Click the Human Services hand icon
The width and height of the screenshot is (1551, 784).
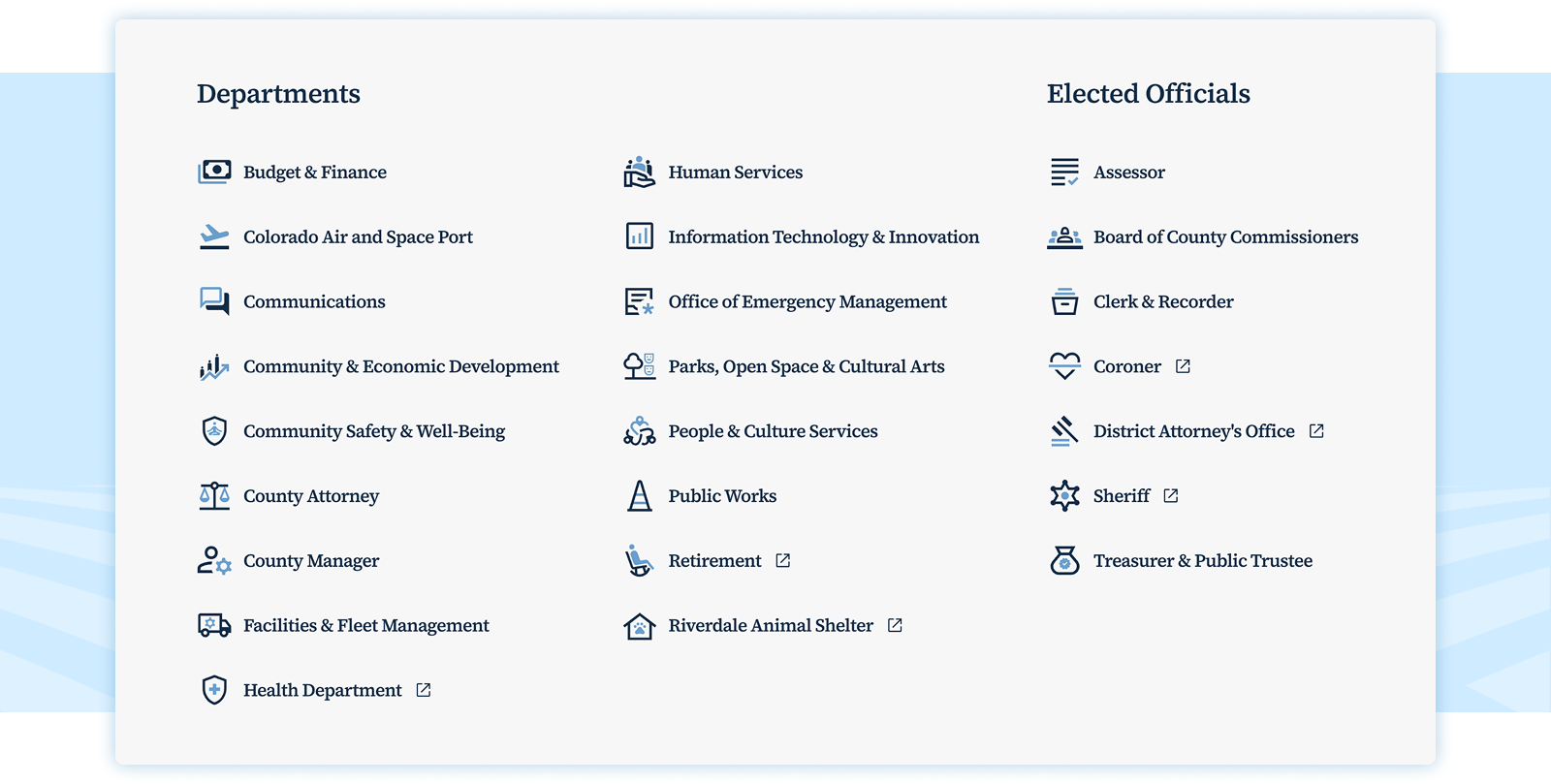(x=639, y=172)
